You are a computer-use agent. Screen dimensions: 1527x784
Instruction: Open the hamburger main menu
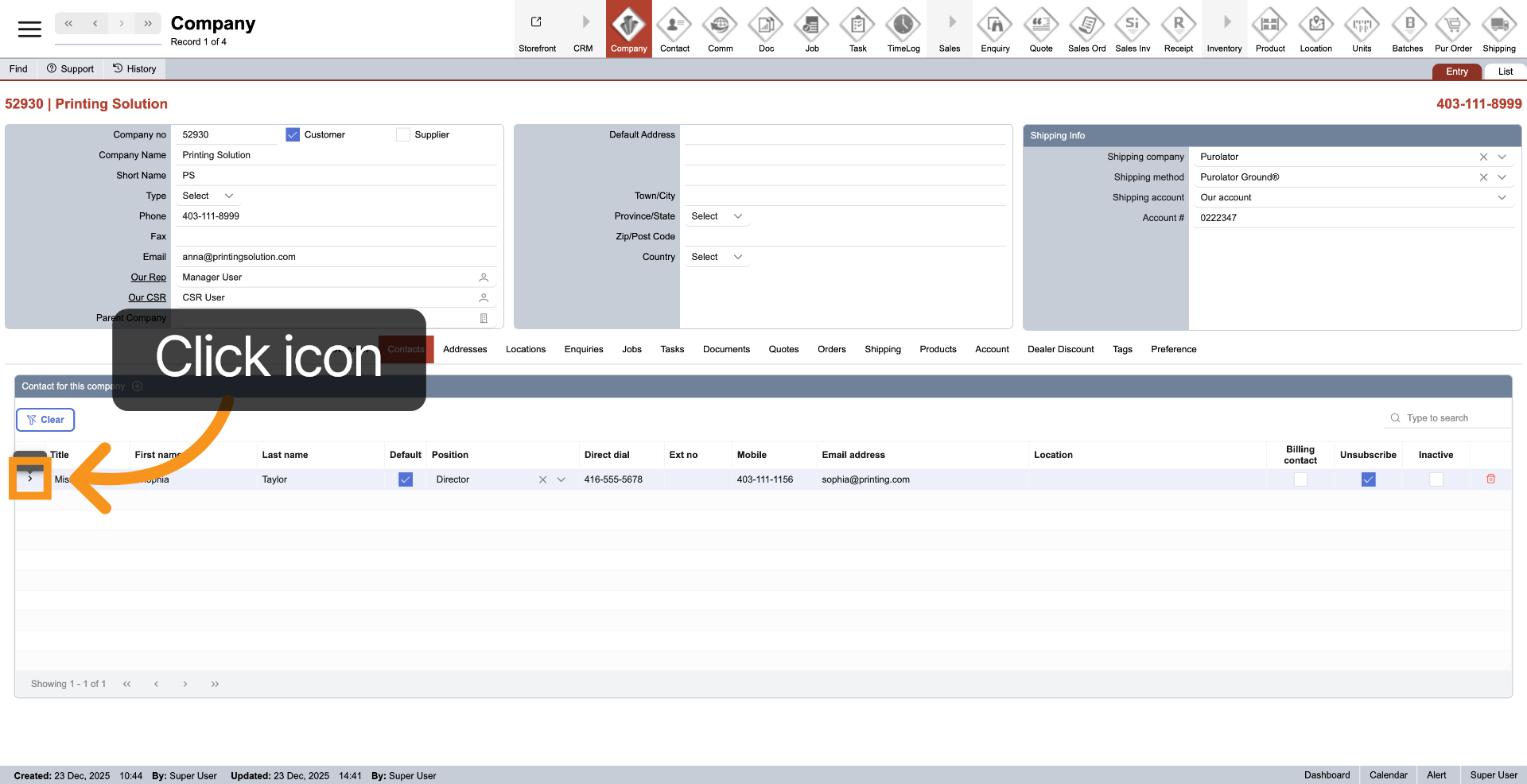[29, 29]
